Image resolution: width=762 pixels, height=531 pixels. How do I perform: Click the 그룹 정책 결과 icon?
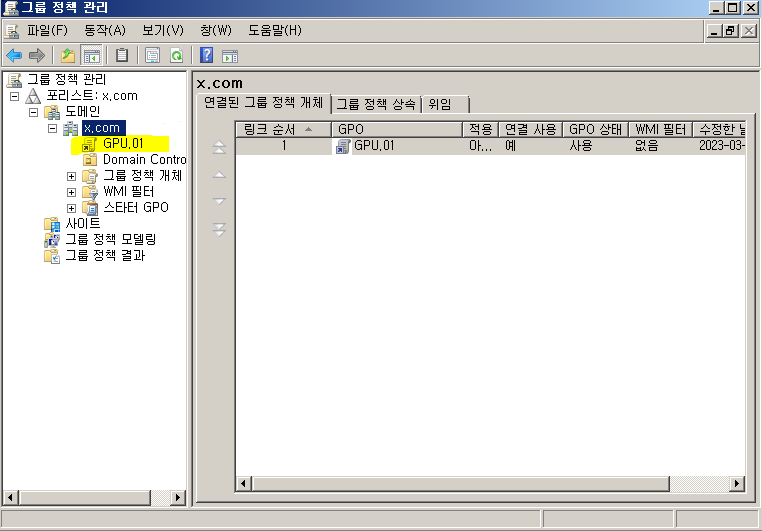(52, 256)
